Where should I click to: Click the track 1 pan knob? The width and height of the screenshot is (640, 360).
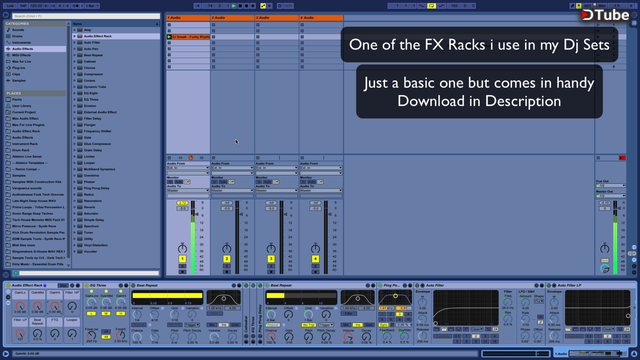[182, 248]
